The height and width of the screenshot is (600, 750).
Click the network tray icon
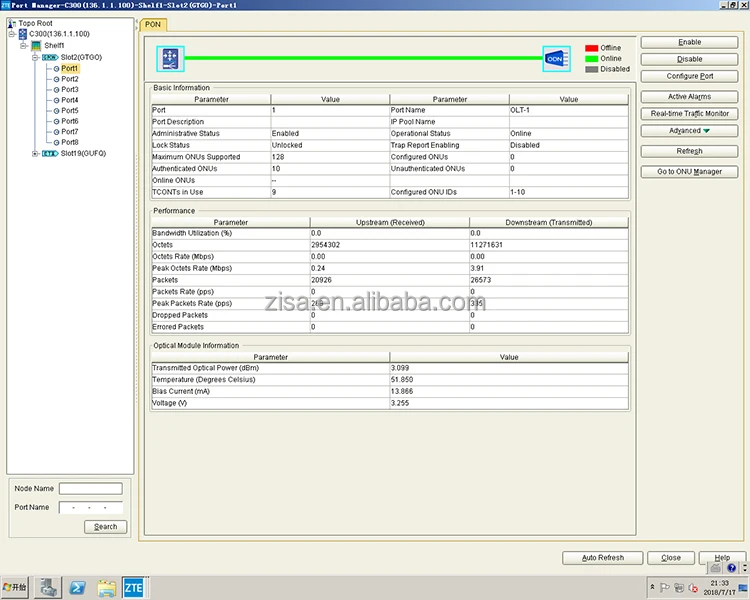coord(679,587)
